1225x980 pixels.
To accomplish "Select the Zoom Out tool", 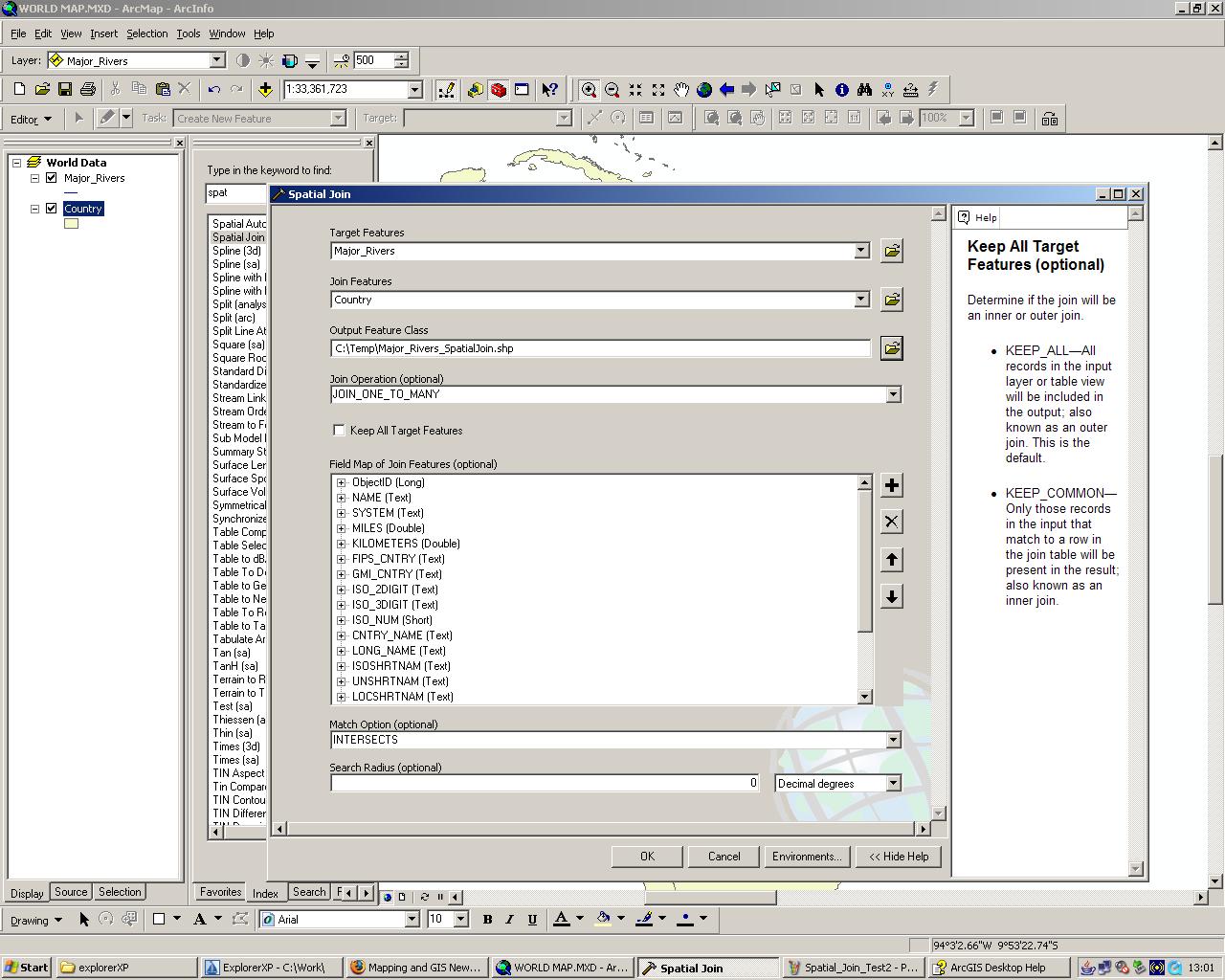I will coord(612,89).
